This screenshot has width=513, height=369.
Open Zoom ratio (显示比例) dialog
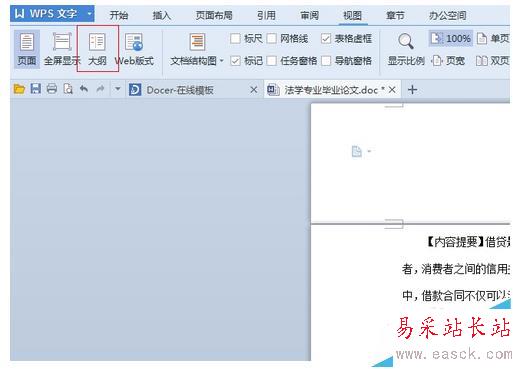point(406,49)
